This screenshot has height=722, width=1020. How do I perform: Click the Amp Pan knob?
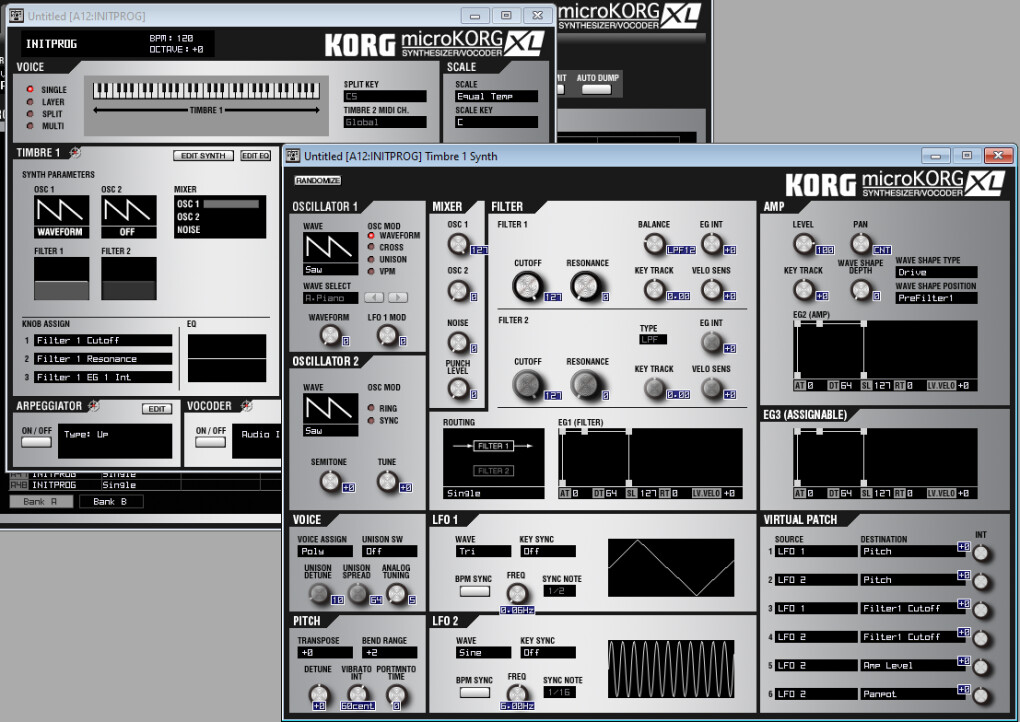861,244
